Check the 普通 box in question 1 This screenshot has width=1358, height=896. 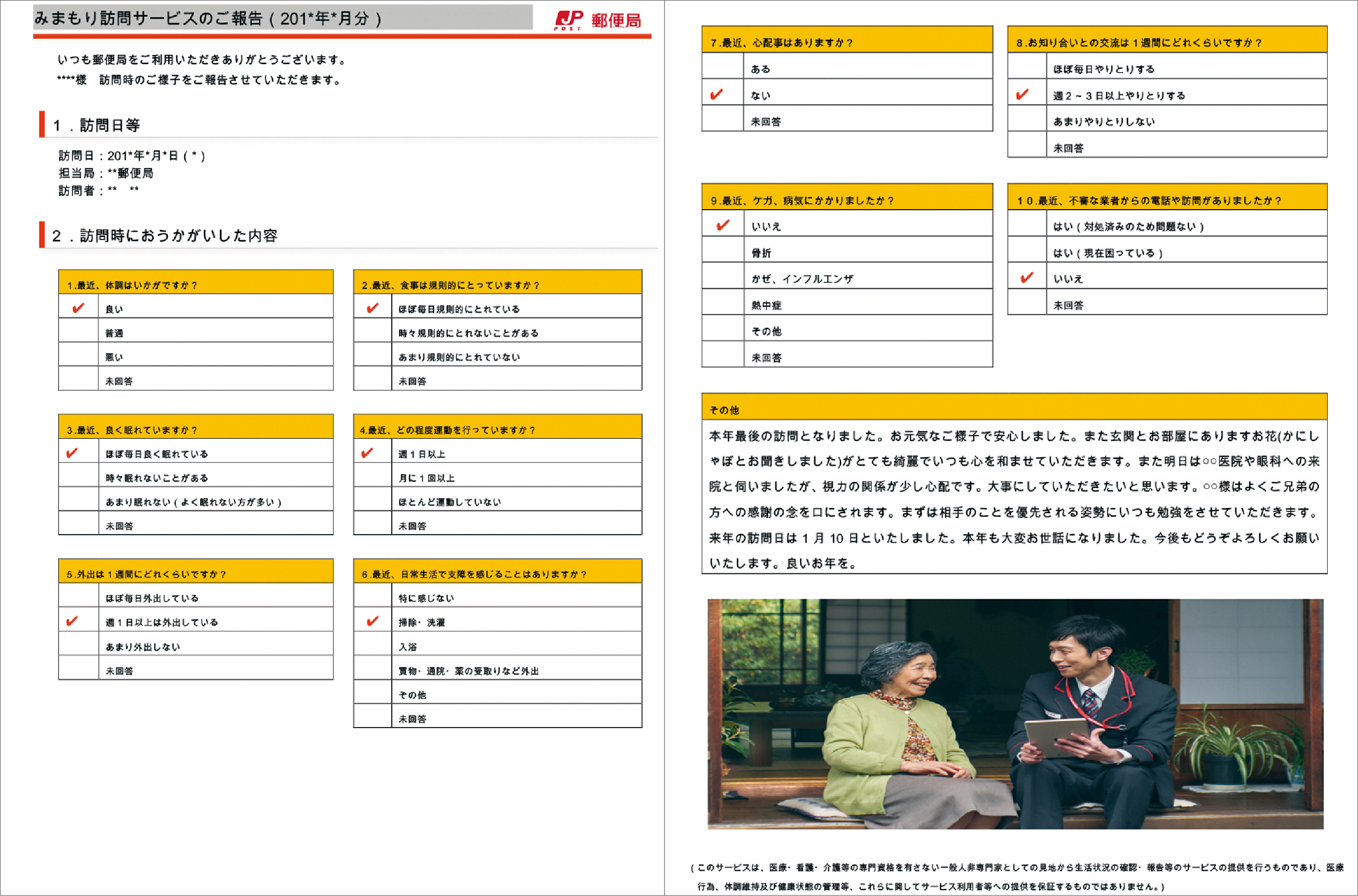click(79, 330)
